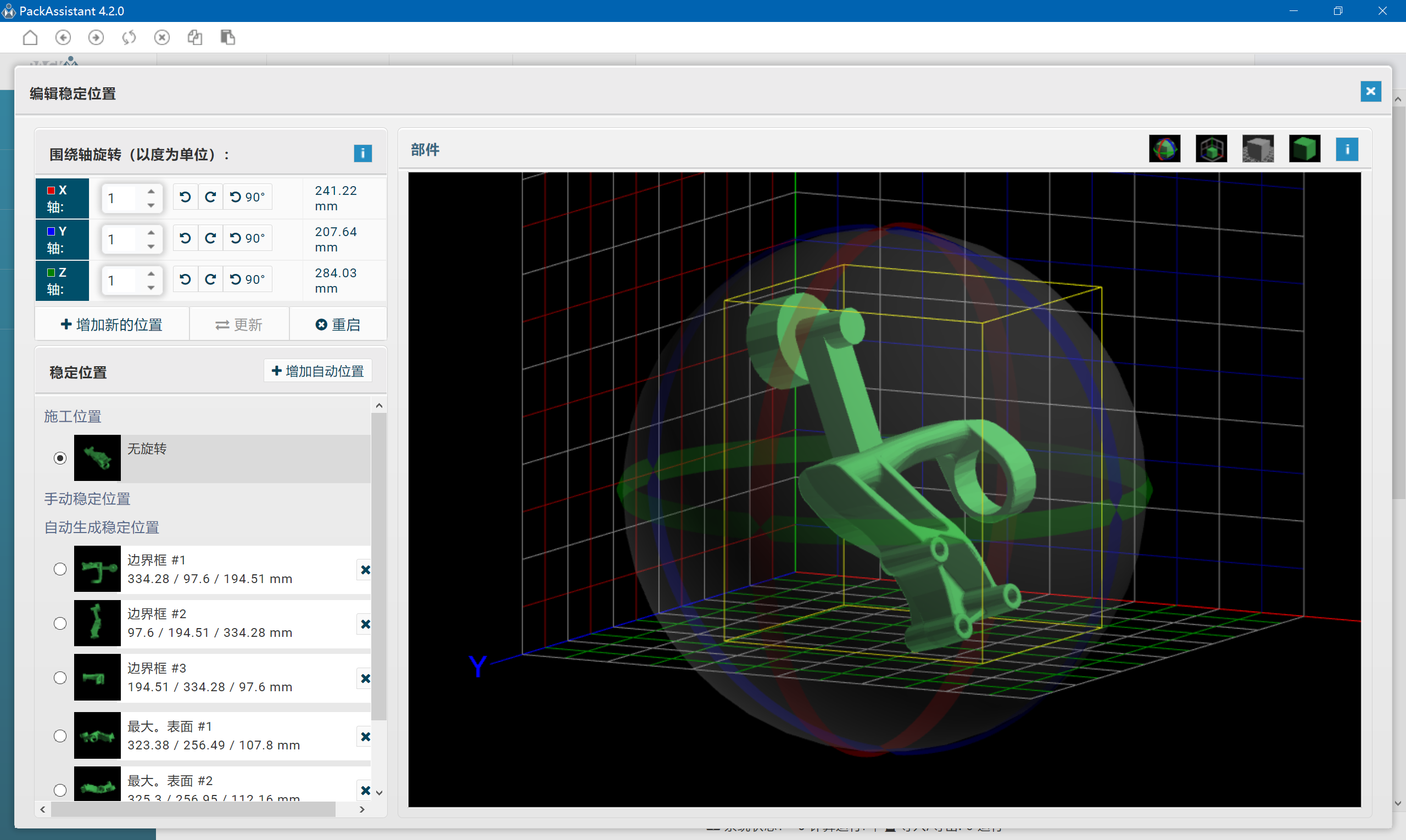Open info for 部件 viewer panel

pos(1347,149)
